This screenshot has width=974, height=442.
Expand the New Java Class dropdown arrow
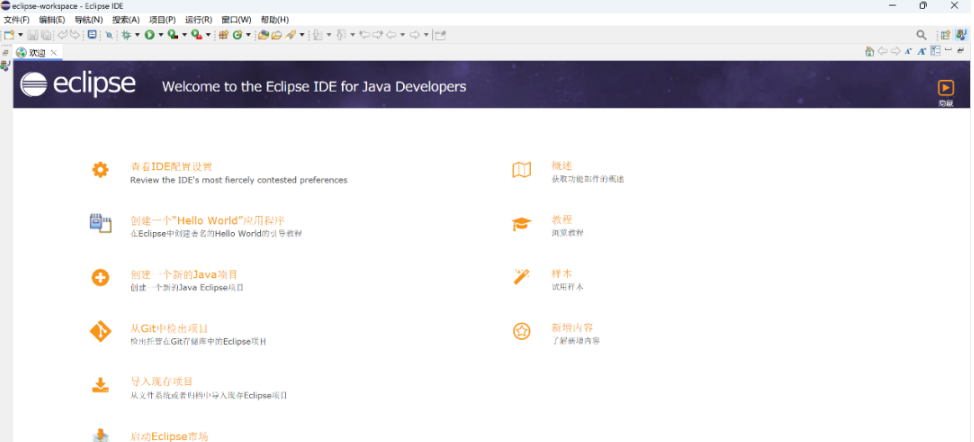(x=248, y=35)
